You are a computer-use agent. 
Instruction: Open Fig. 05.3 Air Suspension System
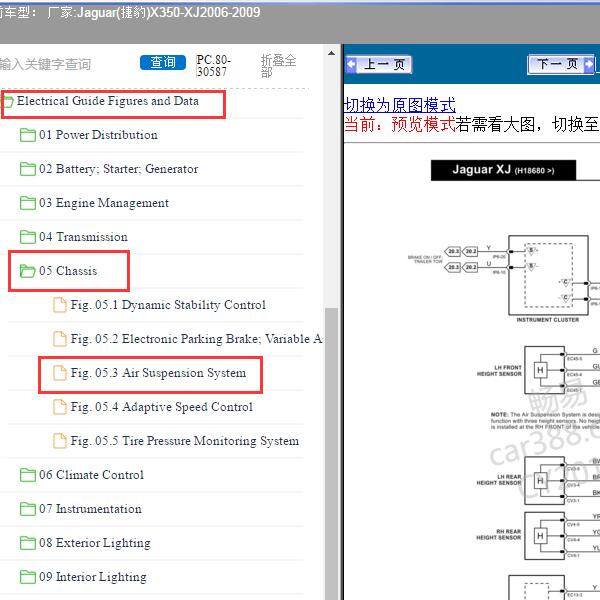pos(158,373)
